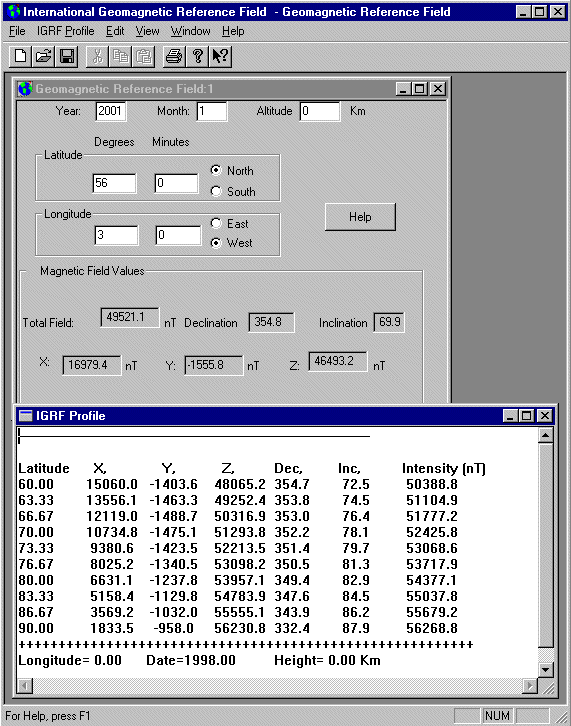
Task: Click the Intensity (nT) column header
Action: (444, 469)
